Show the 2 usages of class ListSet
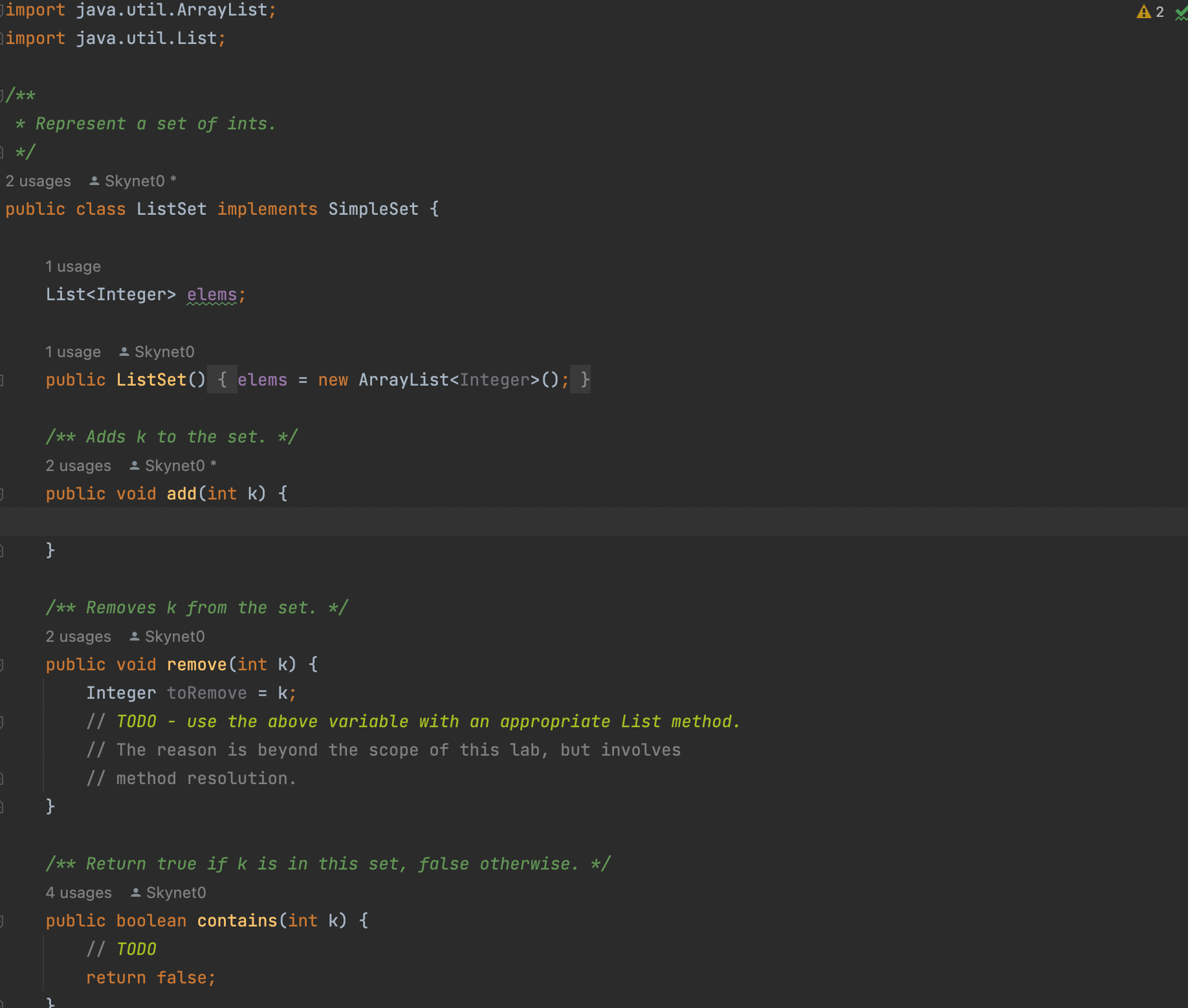The height and width of the screenshot is (1008, 1188). [x=38, y=181]
